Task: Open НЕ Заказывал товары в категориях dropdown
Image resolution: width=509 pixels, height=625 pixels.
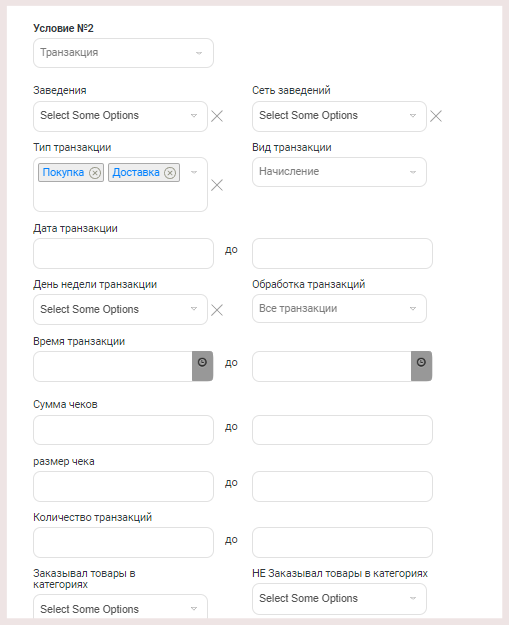Action: point(339,599)
